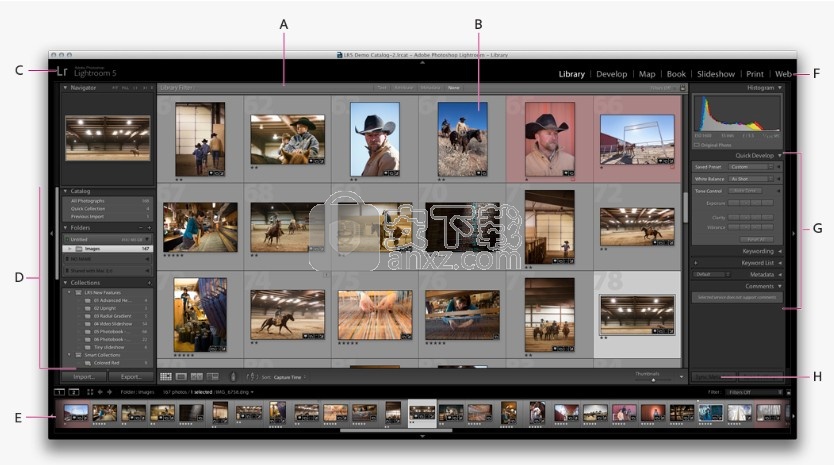Screen dimensions: 834x465
Task: Open Metadata Default preset dropdown
Action: click(711, 275)
